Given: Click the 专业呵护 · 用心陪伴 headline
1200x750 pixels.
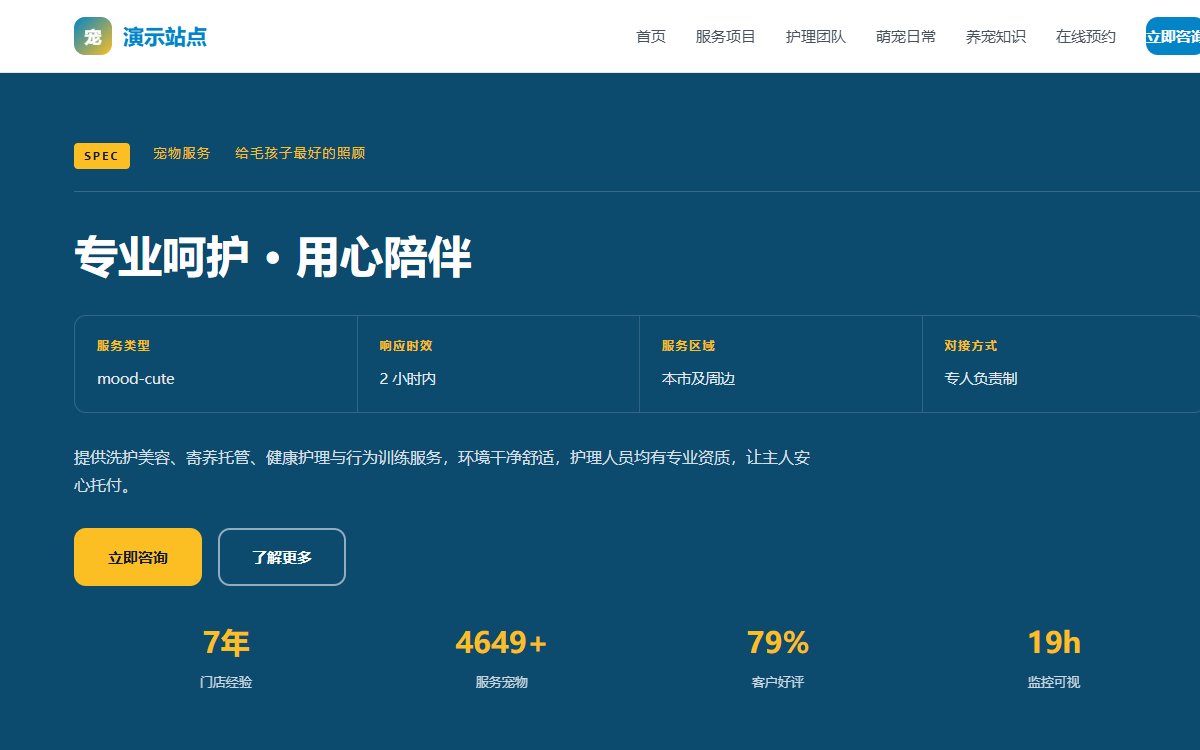Looking at the screenshot, I should [272, 258].
